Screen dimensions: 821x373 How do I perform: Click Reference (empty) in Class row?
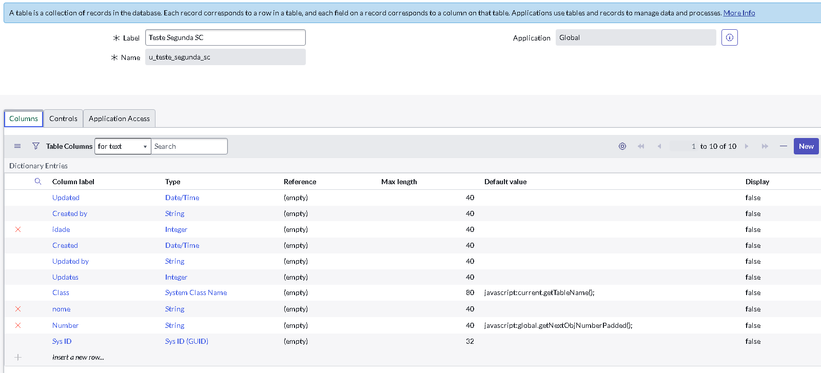[x=296, y=292]
